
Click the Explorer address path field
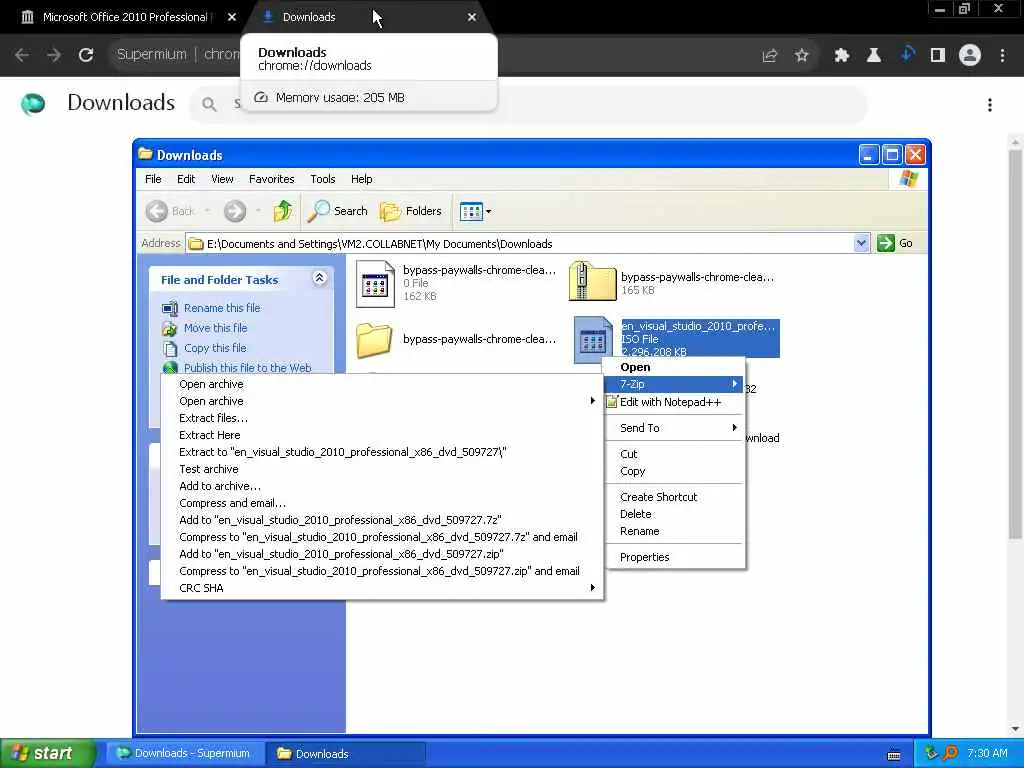coord(519,244)
